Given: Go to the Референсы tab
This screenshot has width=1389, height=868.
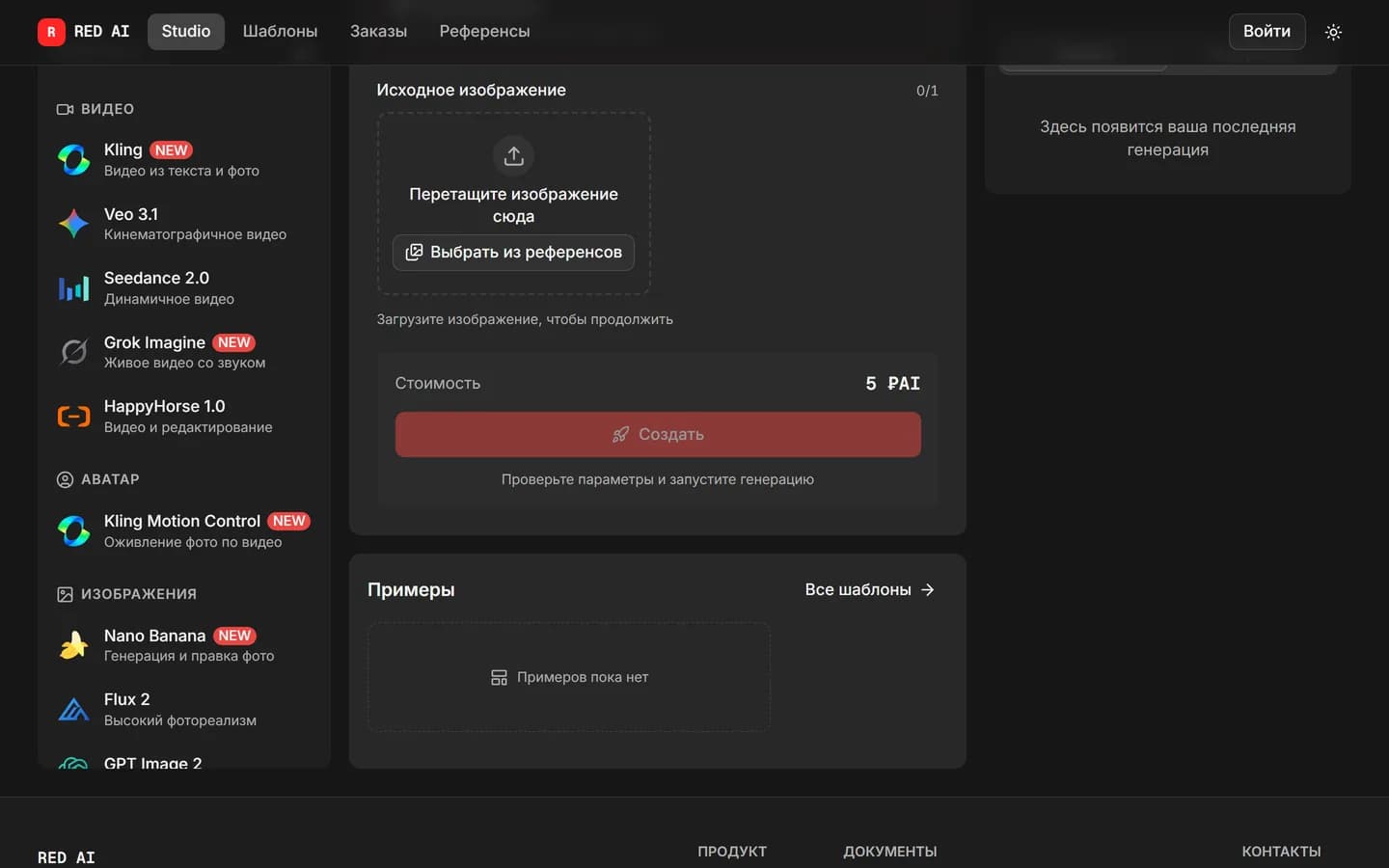Looking at the screenshot, I should [x=484, y=32].
